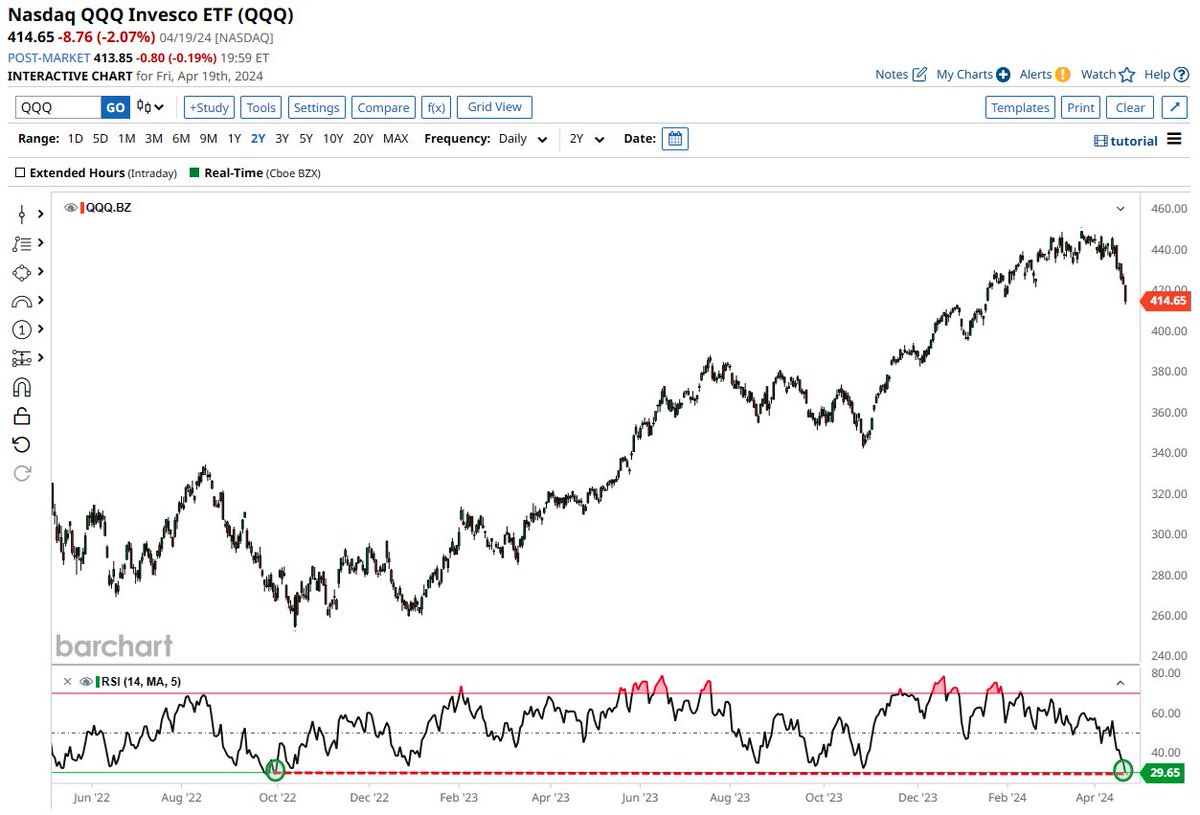Select the 1M range option
Screen dimensions: 1200x815
[x=127, y=139]
